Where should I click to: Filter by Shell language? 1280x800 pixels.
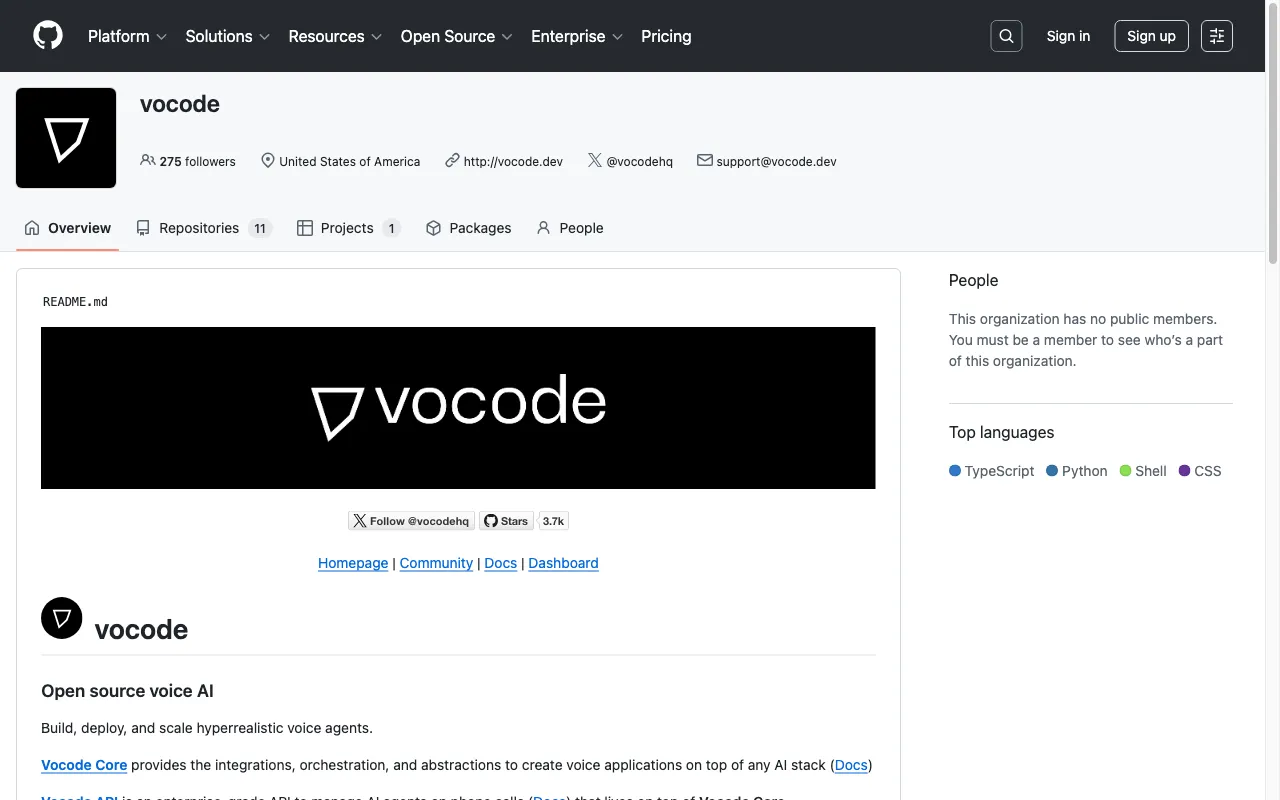point(1143,471)
